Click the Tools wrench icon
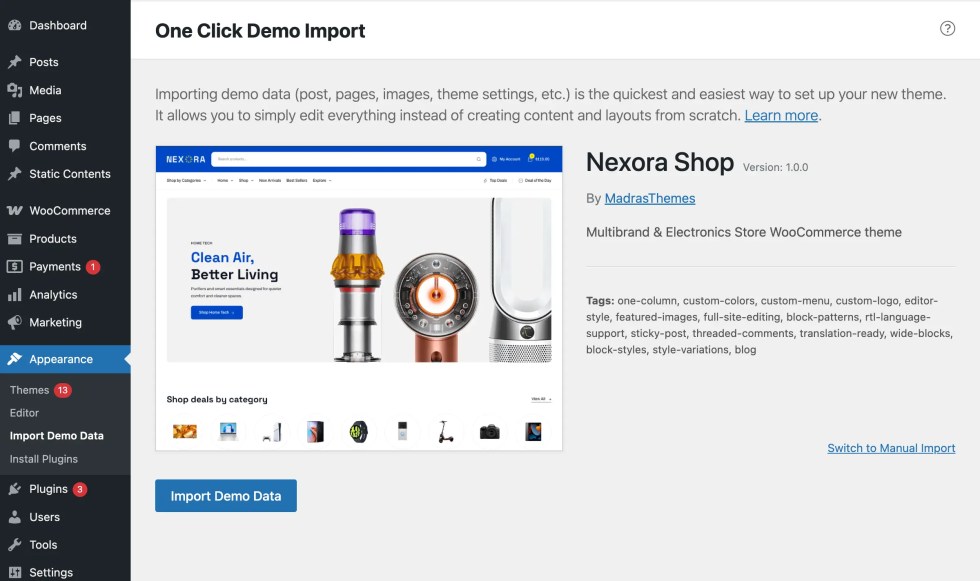 tap(14, 545)
